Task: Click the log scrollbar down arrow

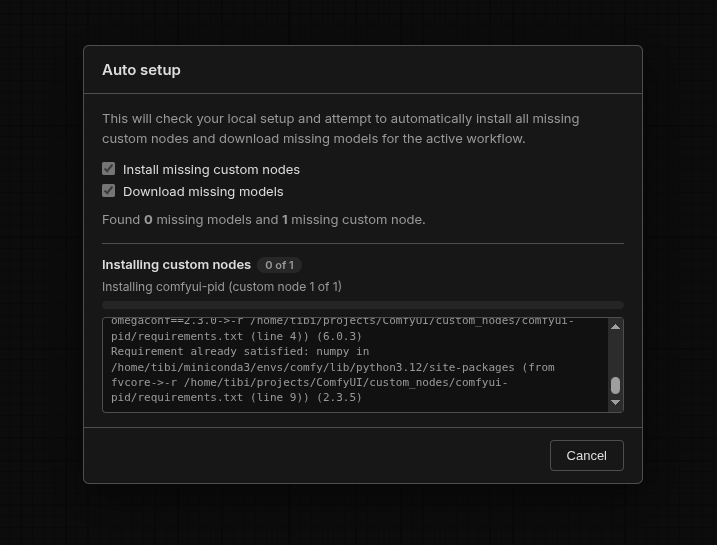Action: point(615,402)
